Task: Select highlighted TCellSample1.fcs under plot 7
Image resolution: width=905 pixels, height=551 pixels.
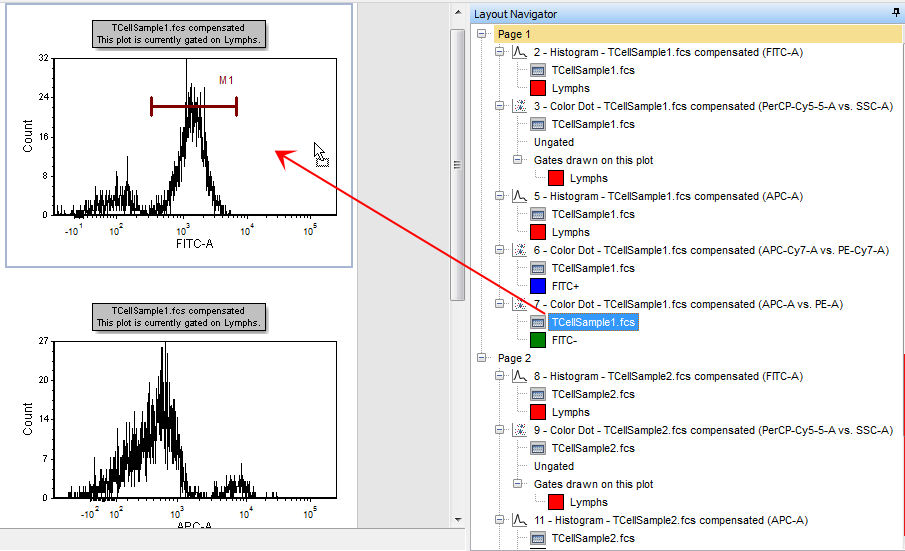Action: point(593,322)
